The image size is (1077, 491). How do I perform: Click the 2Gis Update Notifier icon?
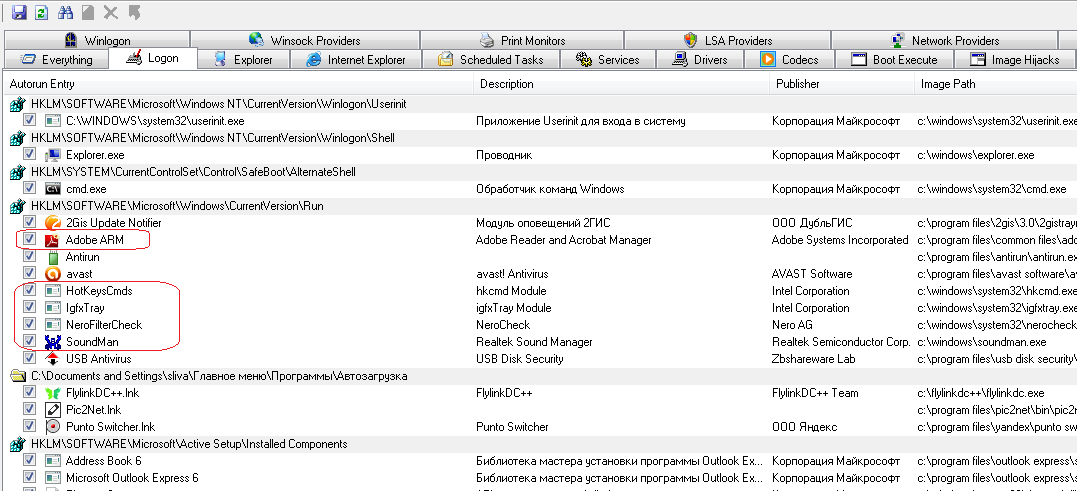pyautogui.click(x=53, y=223)
